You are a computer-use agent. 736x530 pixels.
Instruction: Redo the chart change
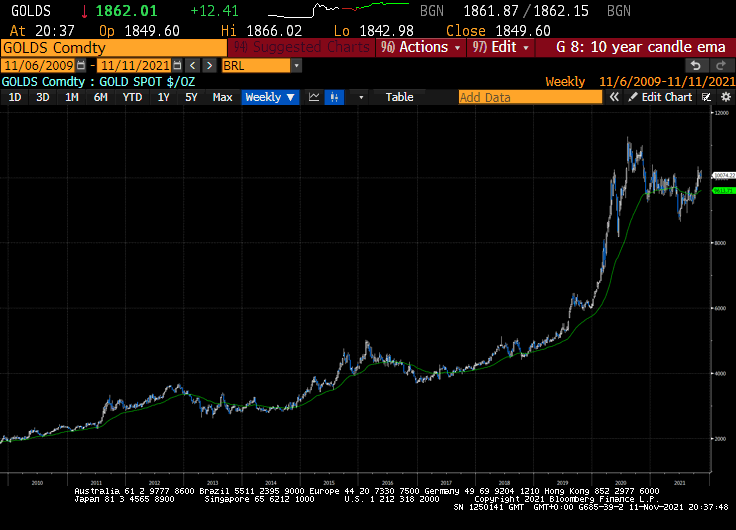[721, 66]
